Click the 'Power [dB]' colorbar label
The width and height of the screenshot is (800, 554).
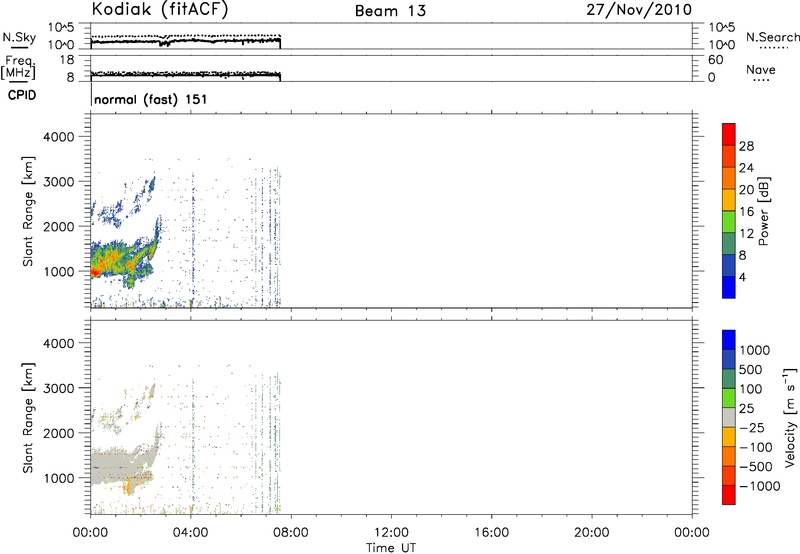tap(763, 211)
